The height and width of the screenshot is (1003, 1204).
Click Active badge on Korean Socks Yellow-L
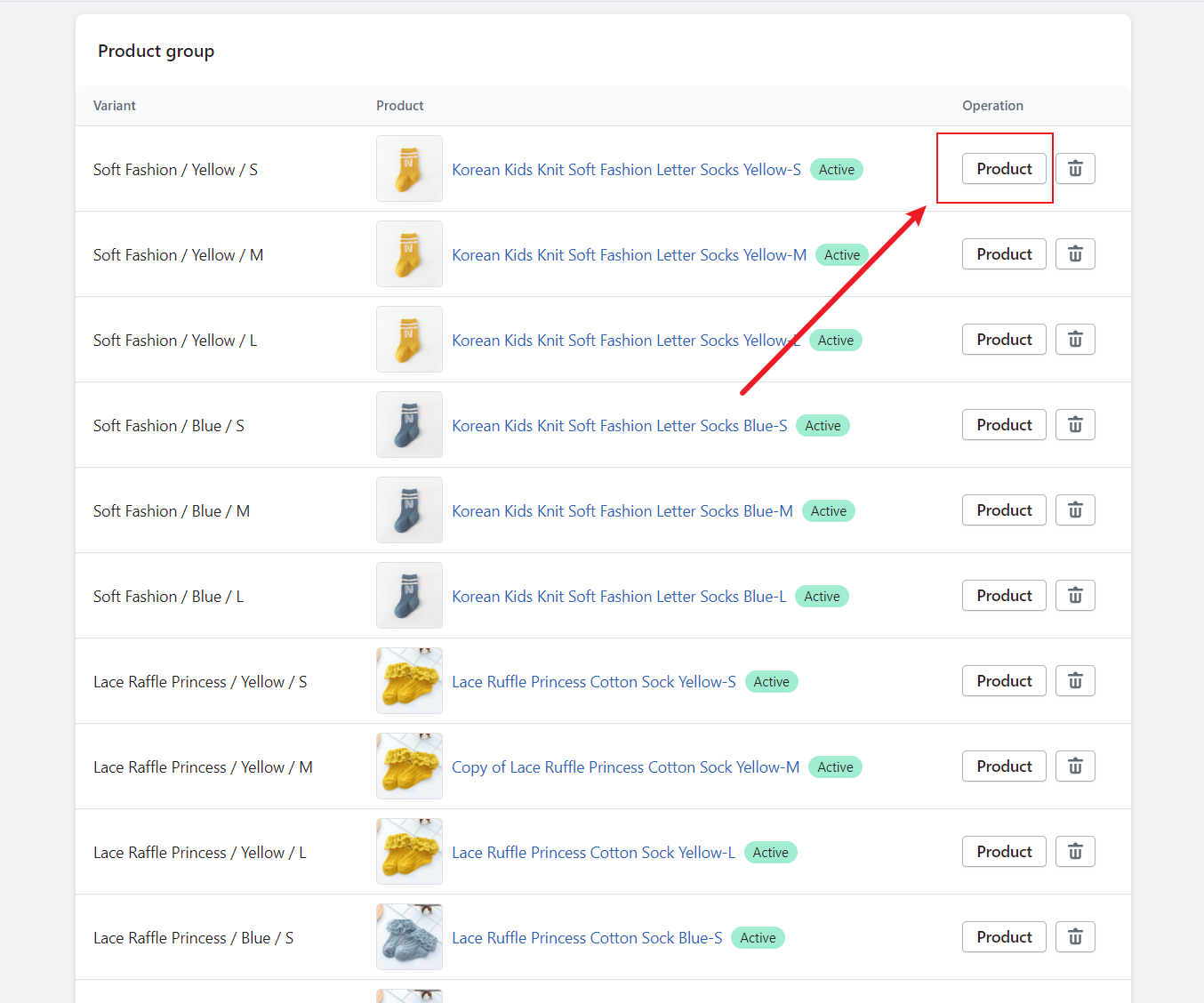[x=836, y=341]
